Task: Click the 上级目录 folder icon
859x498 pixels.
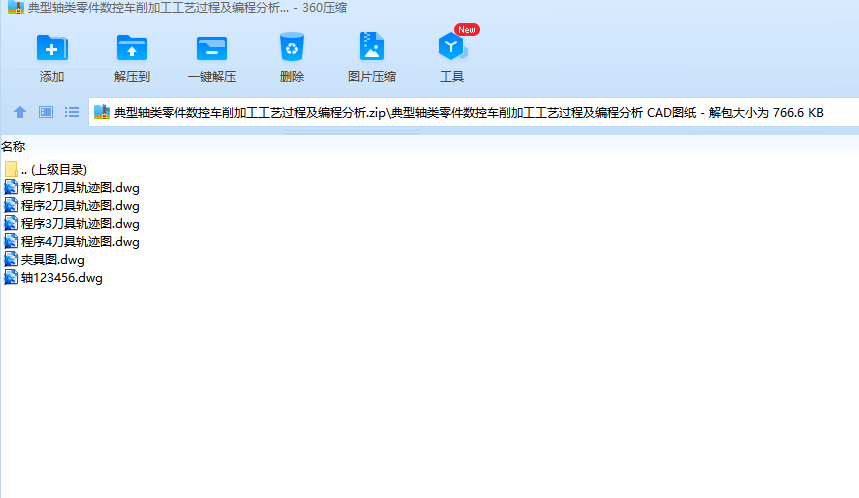Action: 11,169
